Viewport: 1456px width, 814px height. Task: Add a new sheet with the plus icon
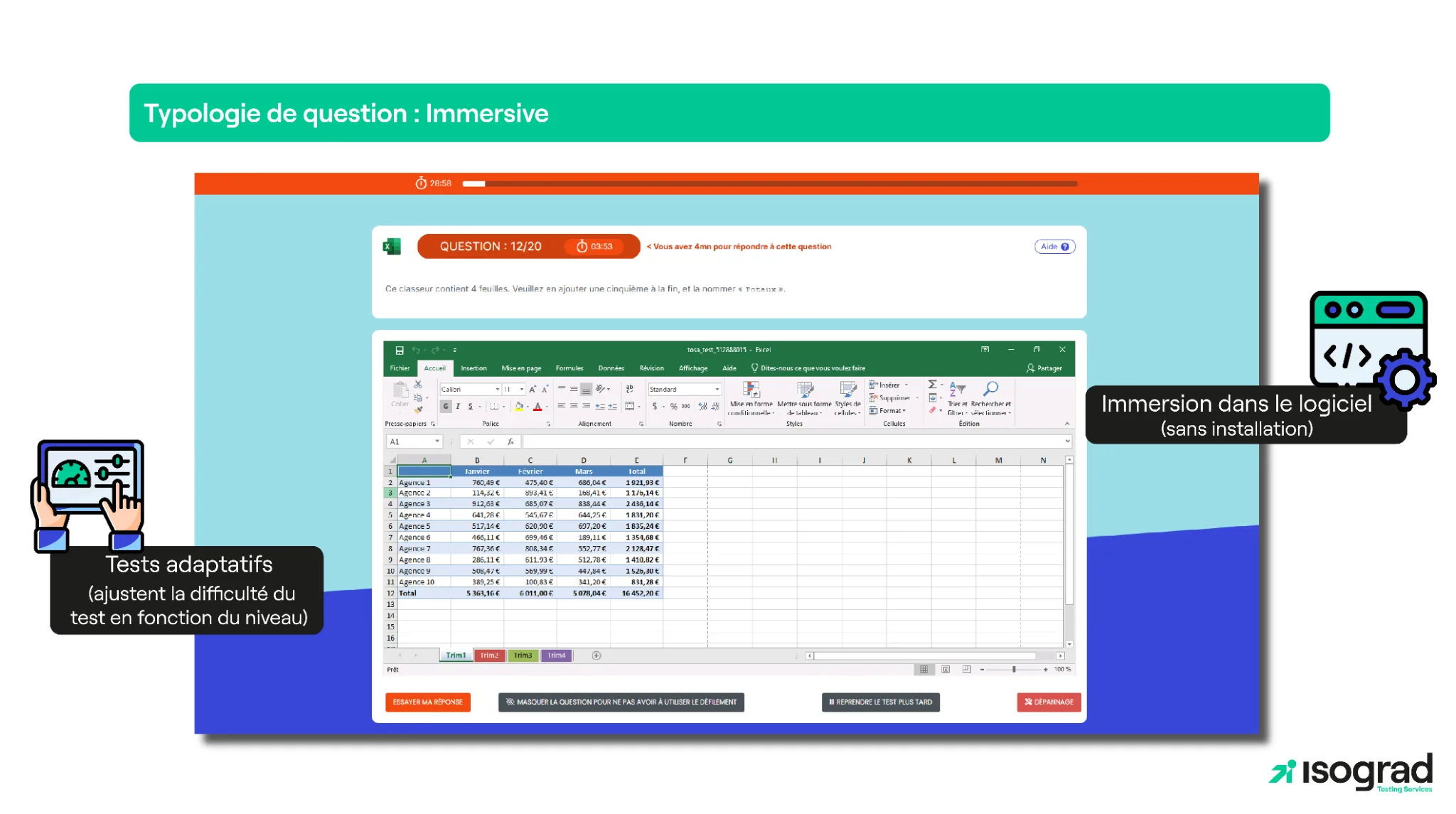tap(596, 655)
